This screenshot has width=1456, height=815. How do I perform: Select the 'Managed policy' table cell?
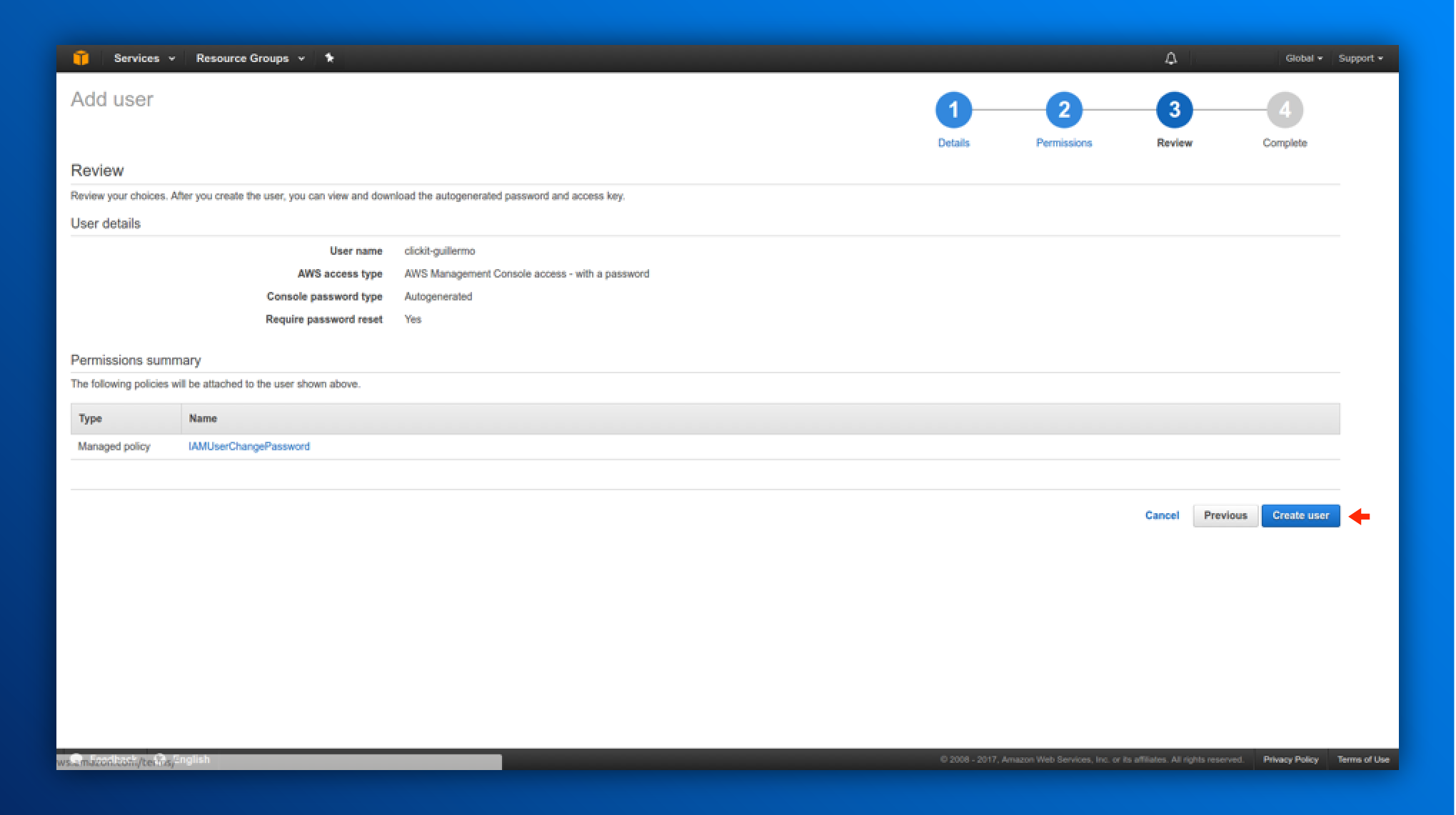click(114, 446)
